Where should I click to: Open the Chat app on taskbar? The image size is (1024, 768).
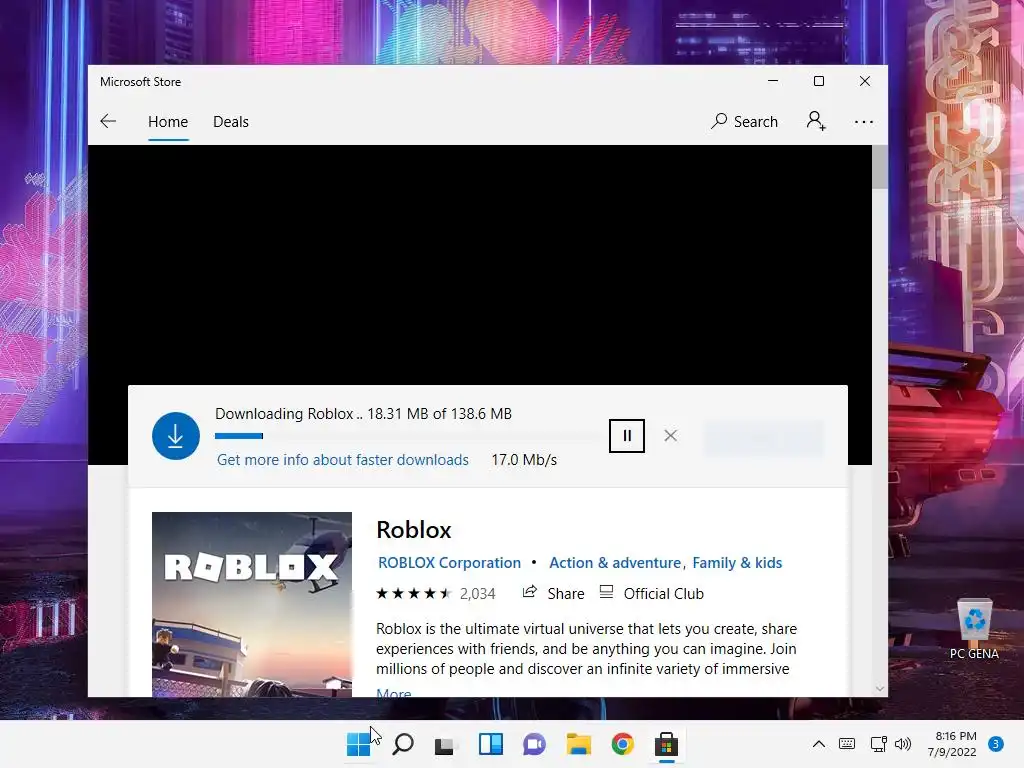tap(534, 744)
